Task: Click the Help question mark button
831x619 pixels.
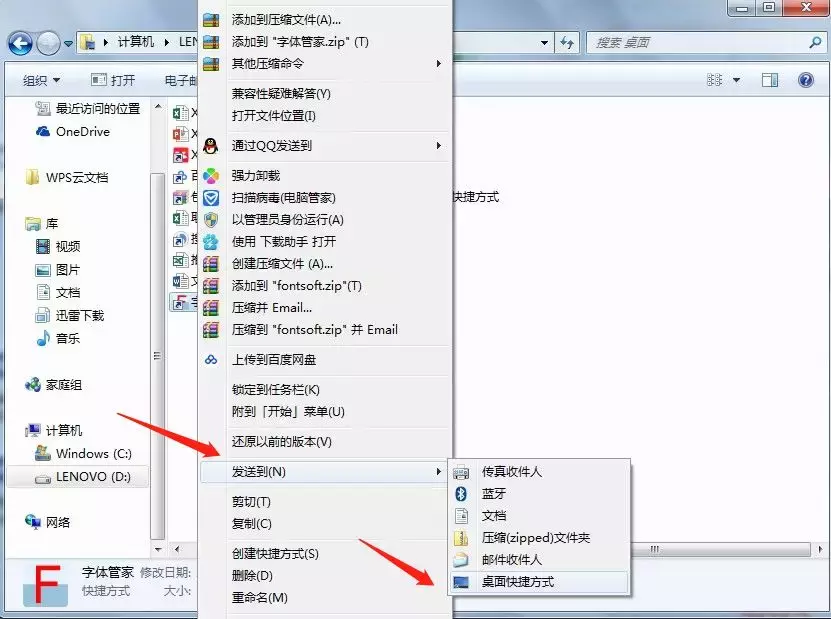Action: [806, 79]
